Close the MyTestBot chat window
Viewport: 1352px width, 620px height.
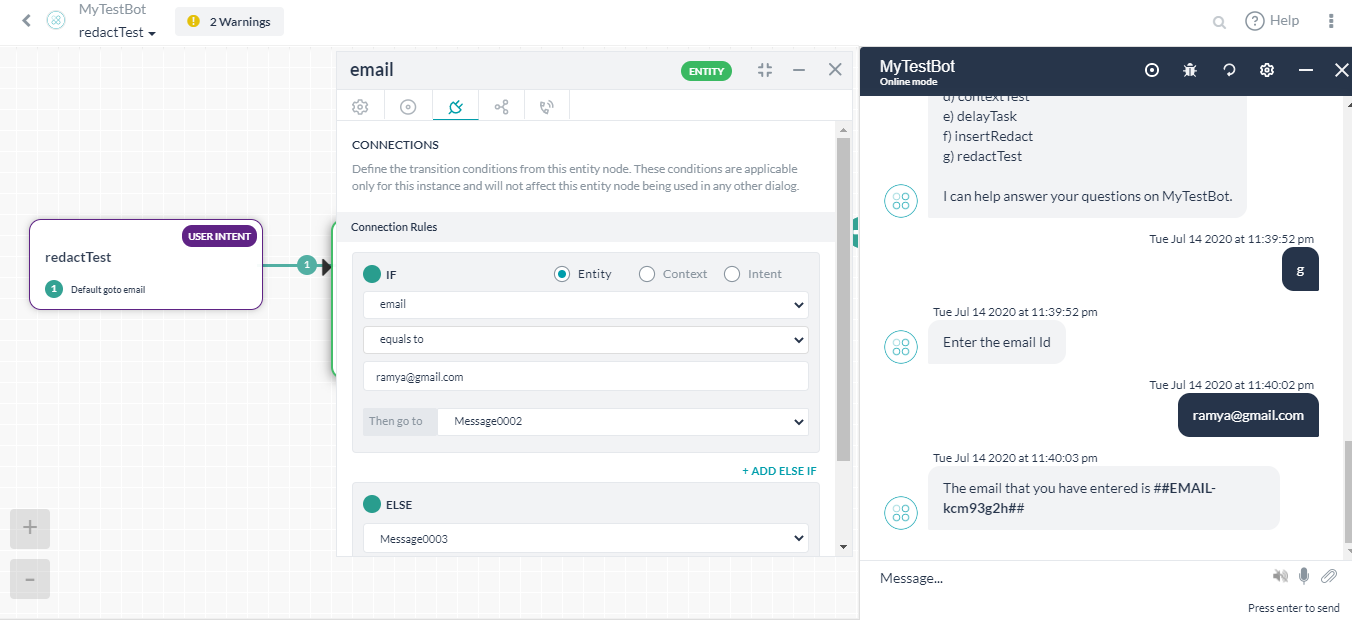point(1341,70)
